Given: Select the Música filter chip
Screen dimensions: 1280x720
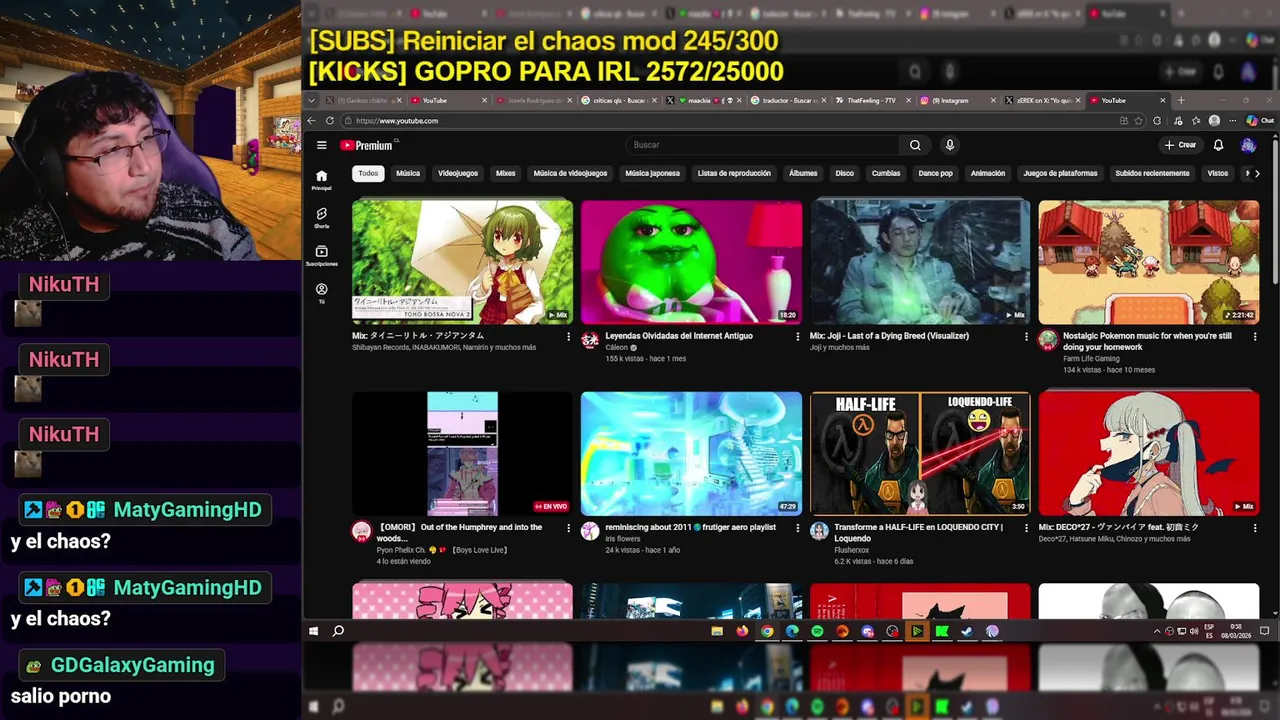Looking at the screenshot, I should (x=408, y=173).
